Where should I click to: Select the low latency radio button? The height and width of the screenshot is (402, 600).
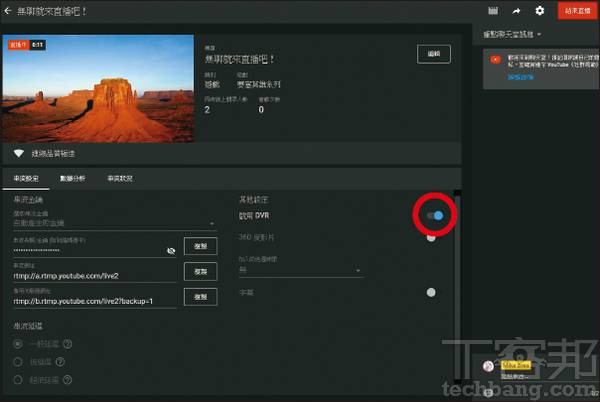[x=18, y=362]
